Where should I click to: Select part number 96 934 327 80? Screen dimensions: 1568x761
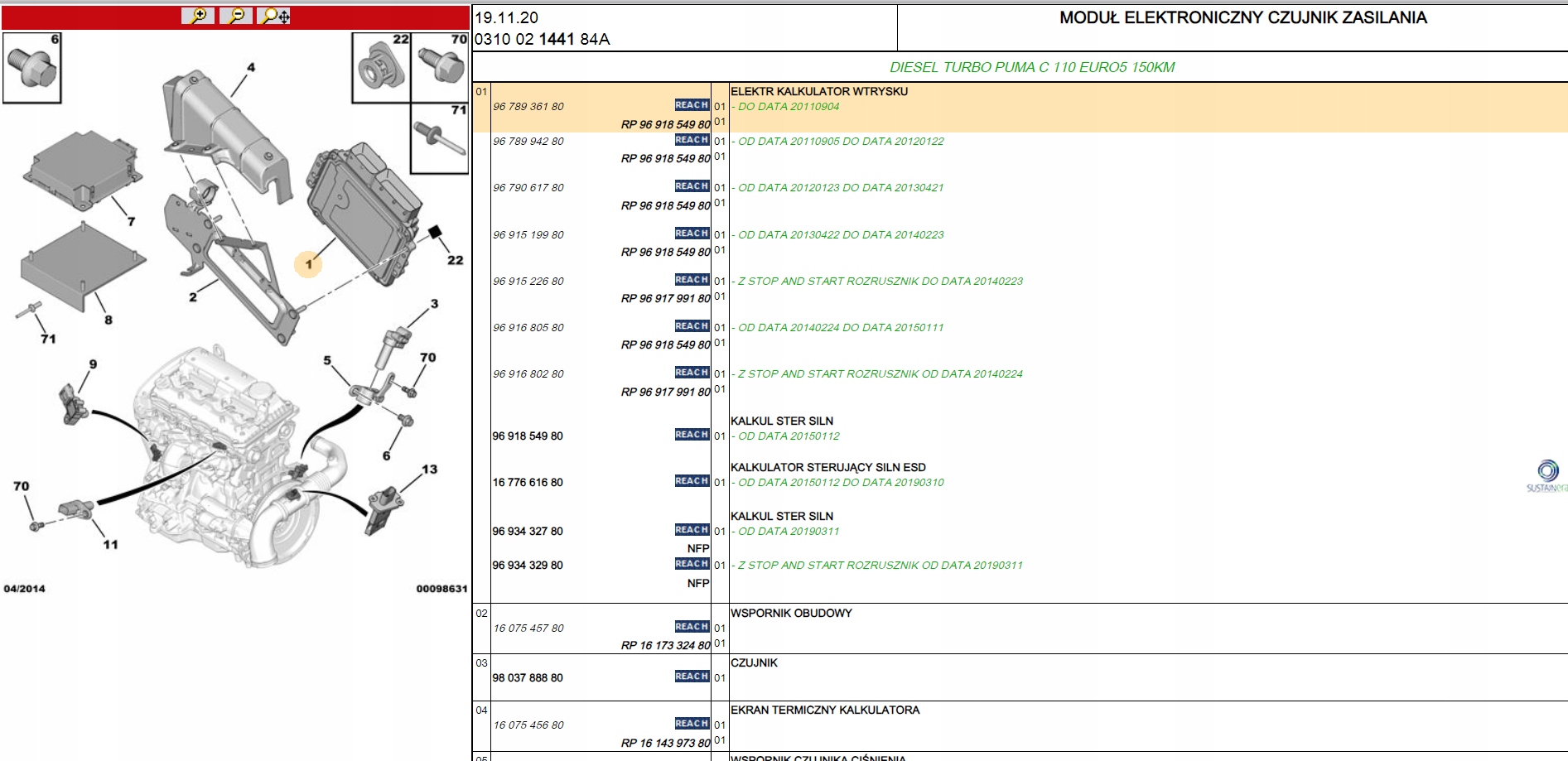[528, 532]
